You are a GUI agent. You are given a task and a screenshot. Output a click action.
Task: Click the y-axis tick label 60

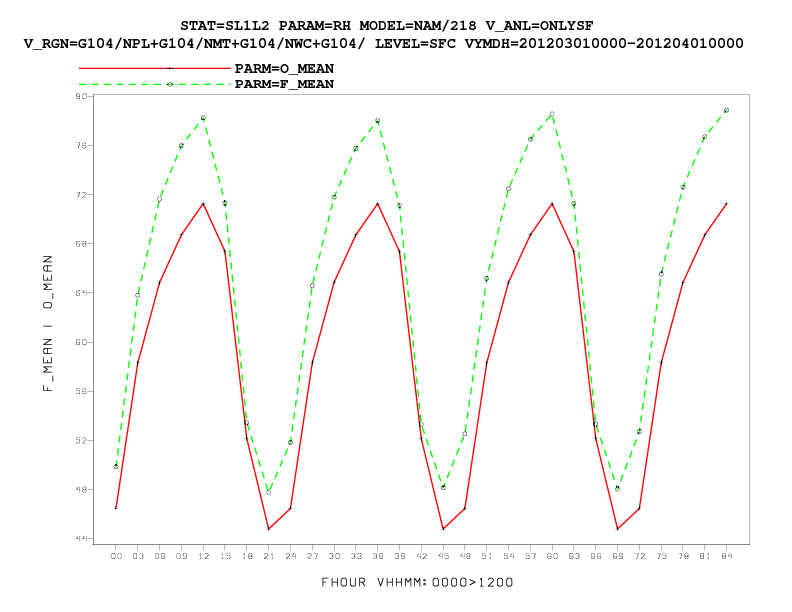tap(81, 342)
